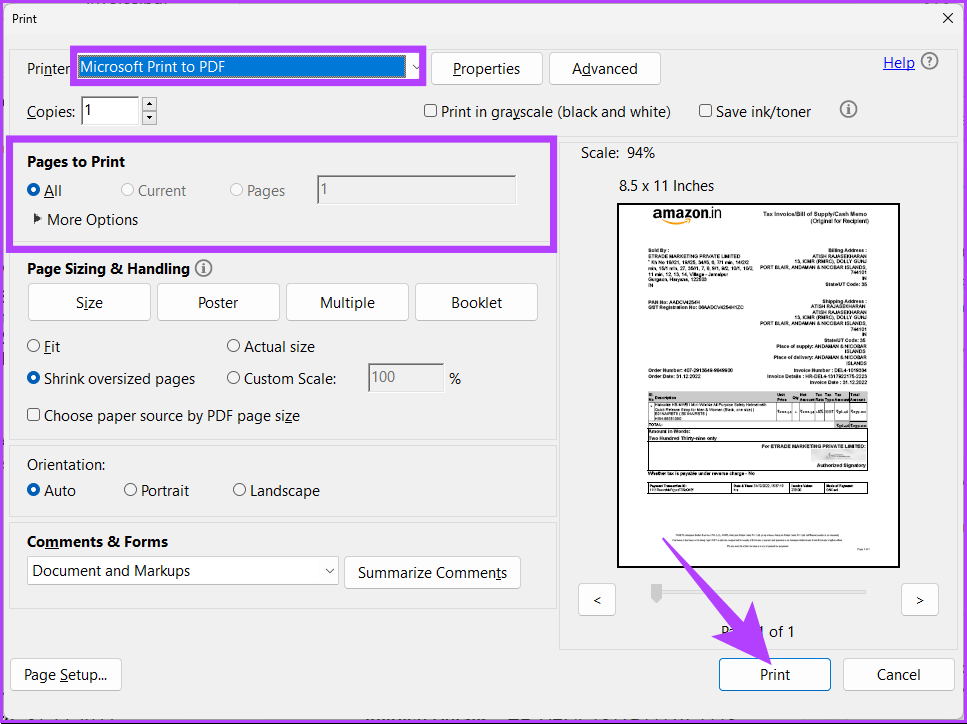This screenshot has width=967, height=724.
Task: Click the preview page slider handle
Action: (656, 593)
